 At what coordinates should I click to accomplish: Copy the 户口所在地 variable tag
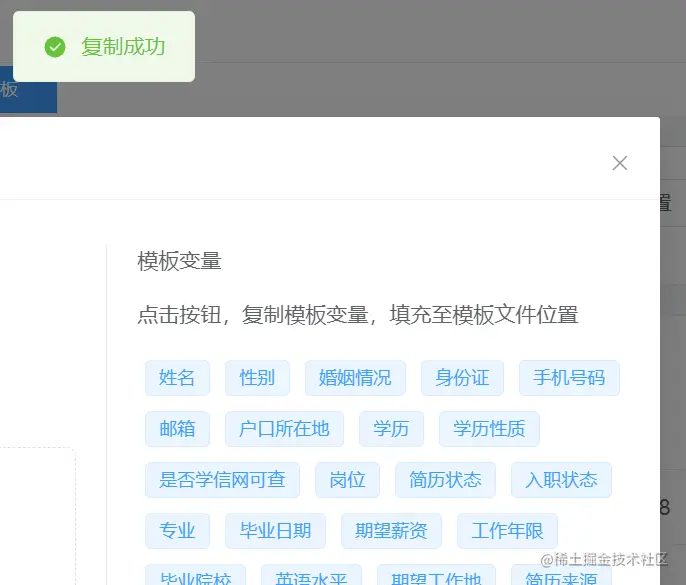(284, 429)
